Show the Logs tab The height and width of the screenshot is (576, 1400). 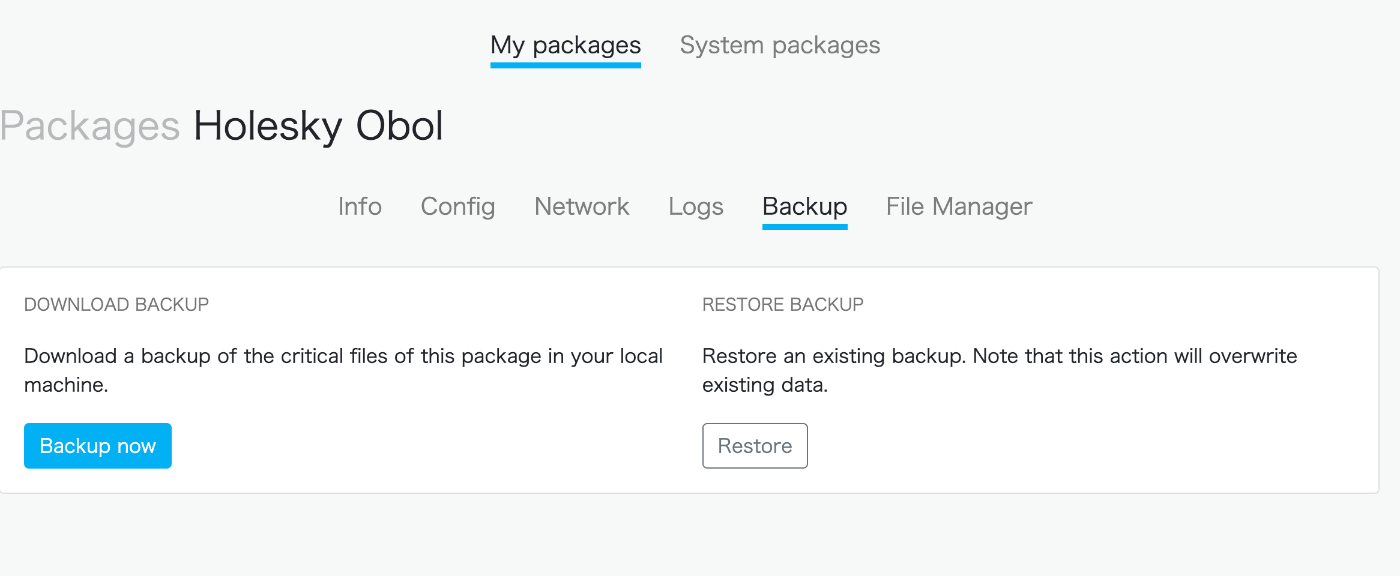(696, 206)
